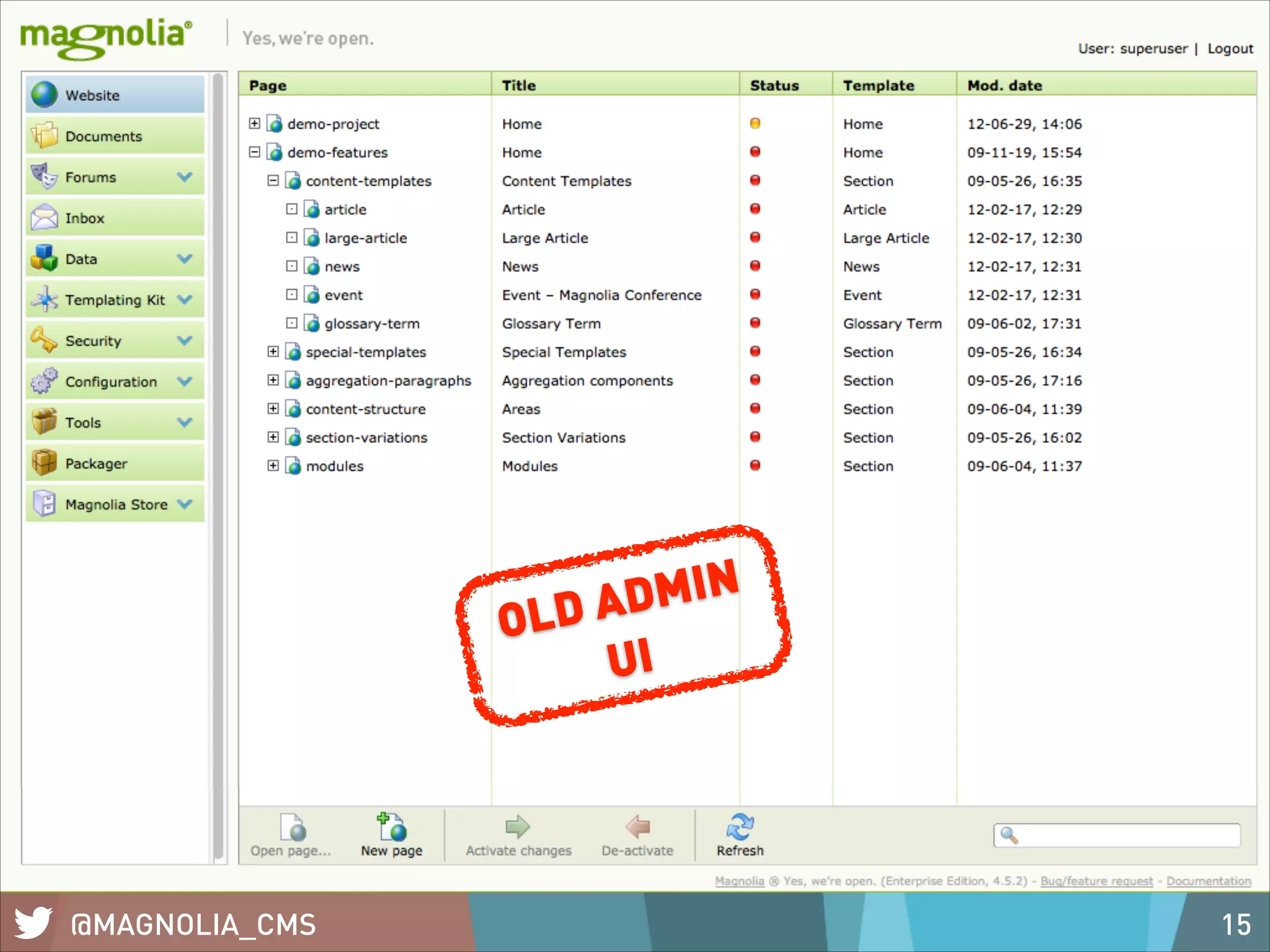Click the Inbox envelope icon in sidebar
The width and height of the screenshot is (1270, 952).
44,218
